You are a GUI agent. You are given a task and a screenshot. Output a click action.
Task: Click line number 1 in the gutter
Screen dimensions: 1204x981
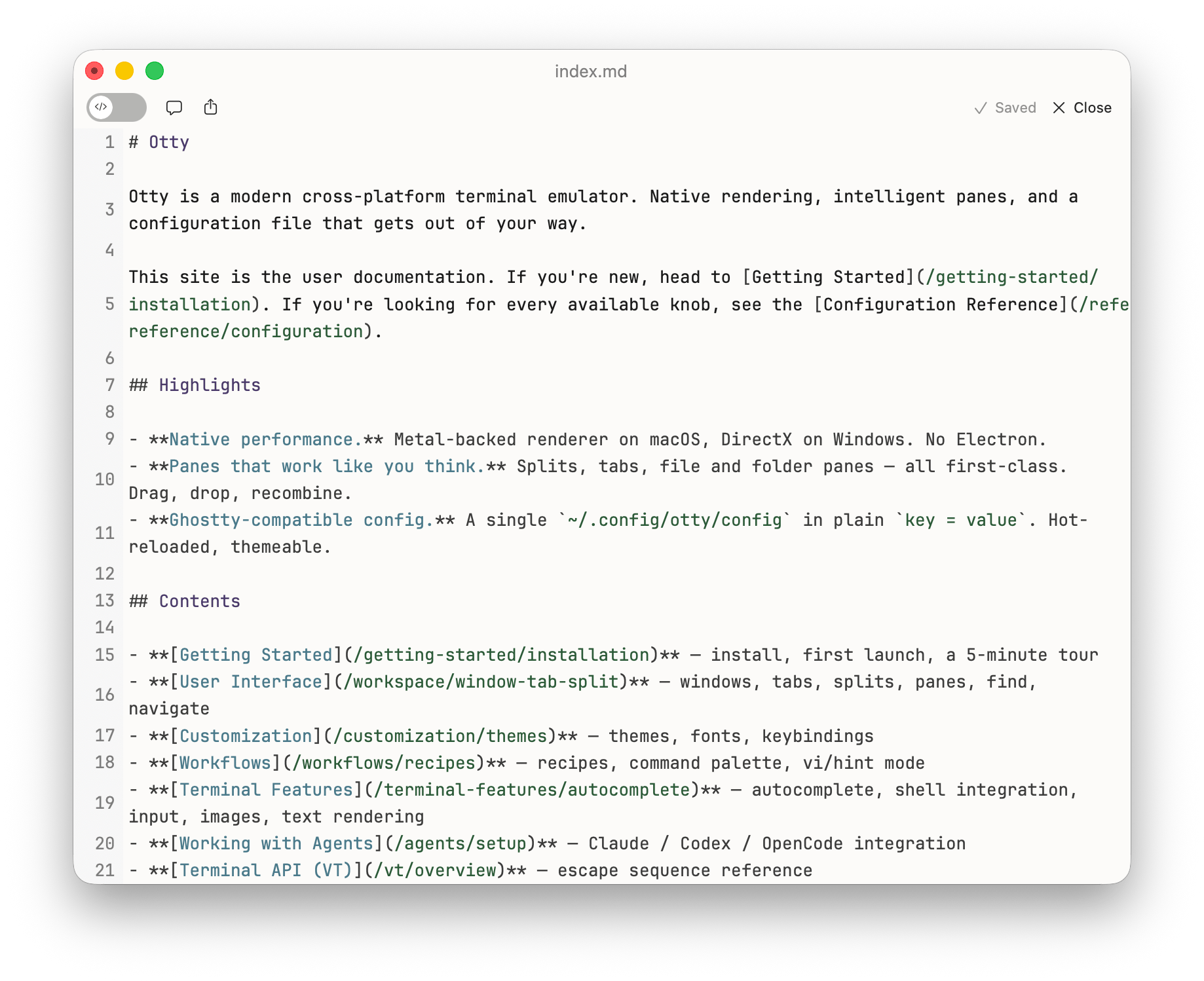[x=109, y=142]
